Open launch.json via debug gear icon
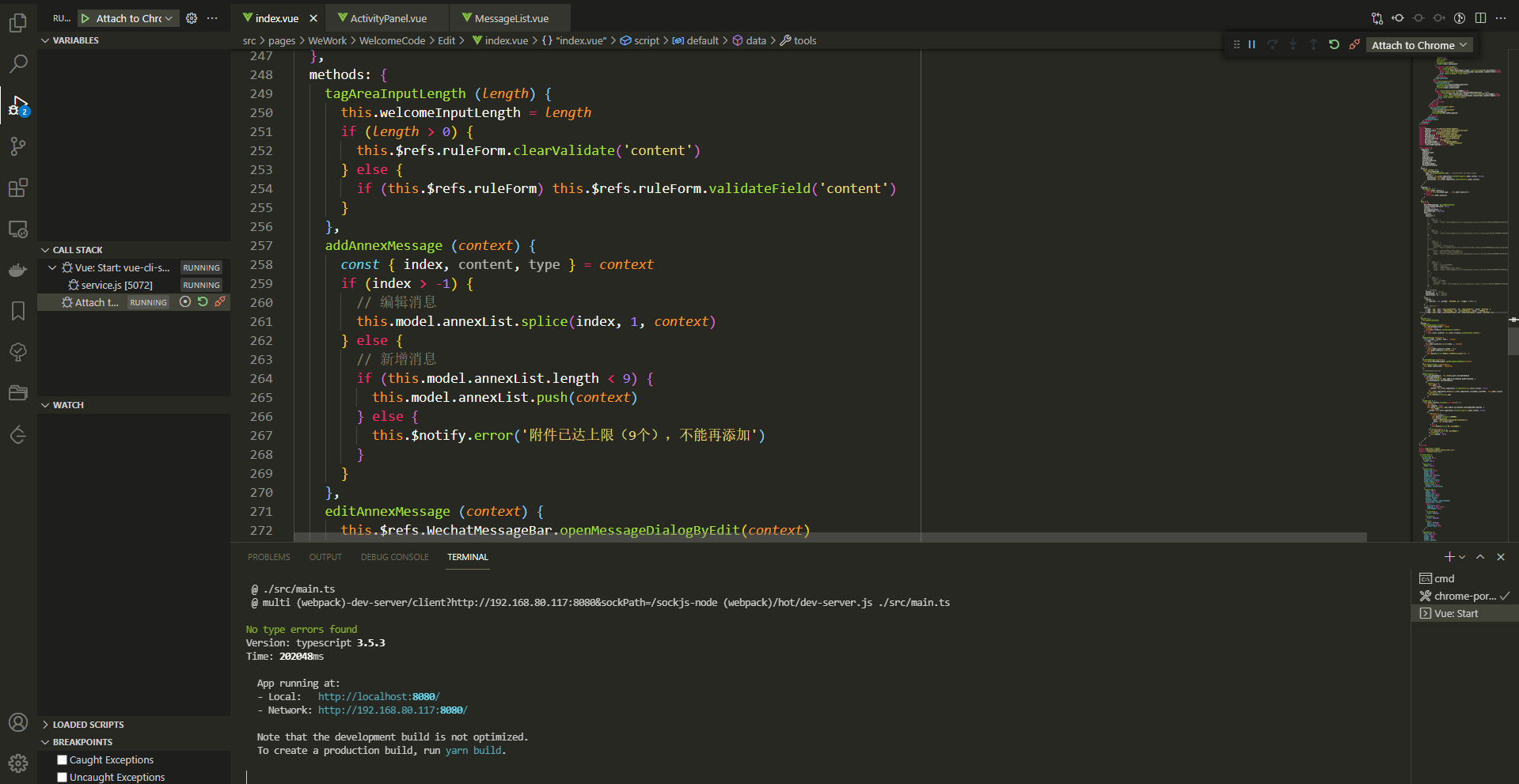The image size is (1519, 784). click(x=192, y=18)
